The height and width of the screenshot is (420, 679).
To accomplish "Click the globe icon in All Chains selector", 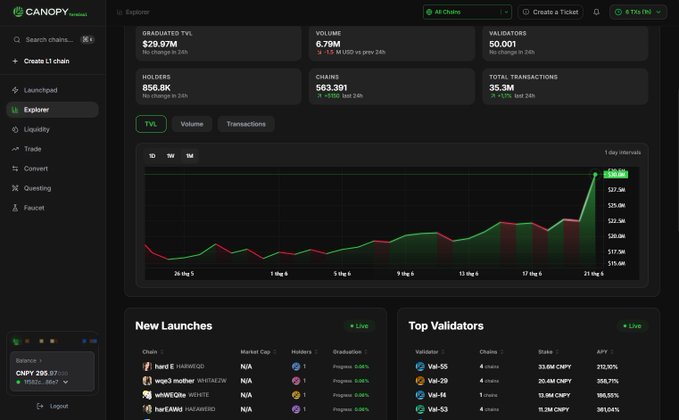I will pyautogui.click(x=429, y=12).
